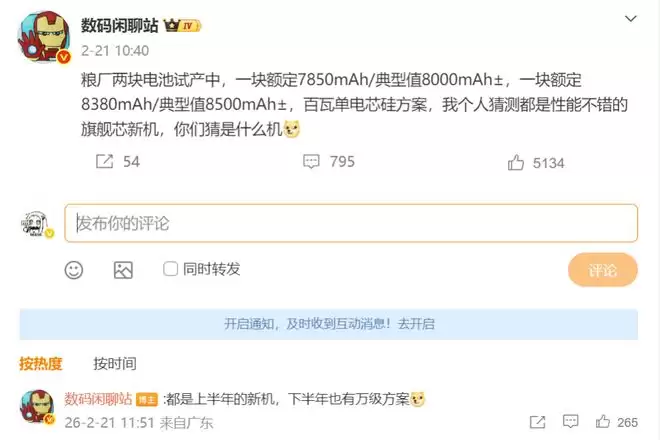This screenshot has width=660, height=440.
Task: Focus the 发布你的评论 input box
Action: (x=351, y=223)
